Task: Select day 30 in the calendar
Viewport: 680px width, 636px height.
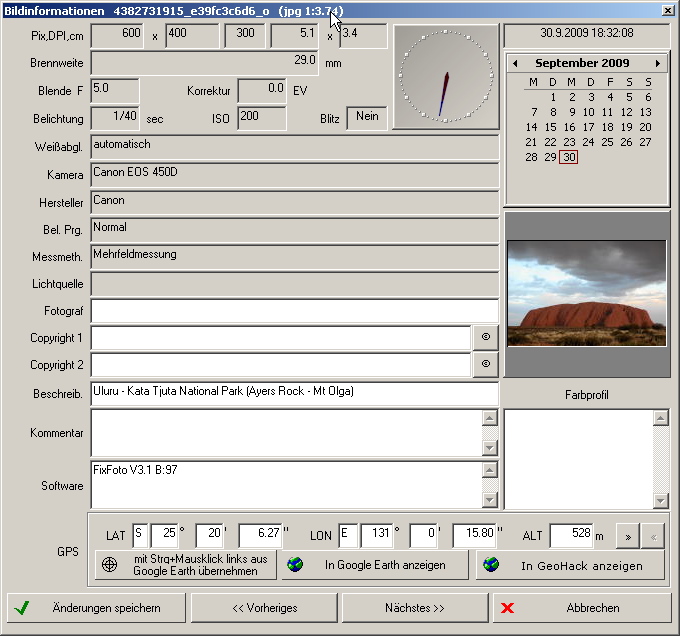Action: tap(569, 157)
